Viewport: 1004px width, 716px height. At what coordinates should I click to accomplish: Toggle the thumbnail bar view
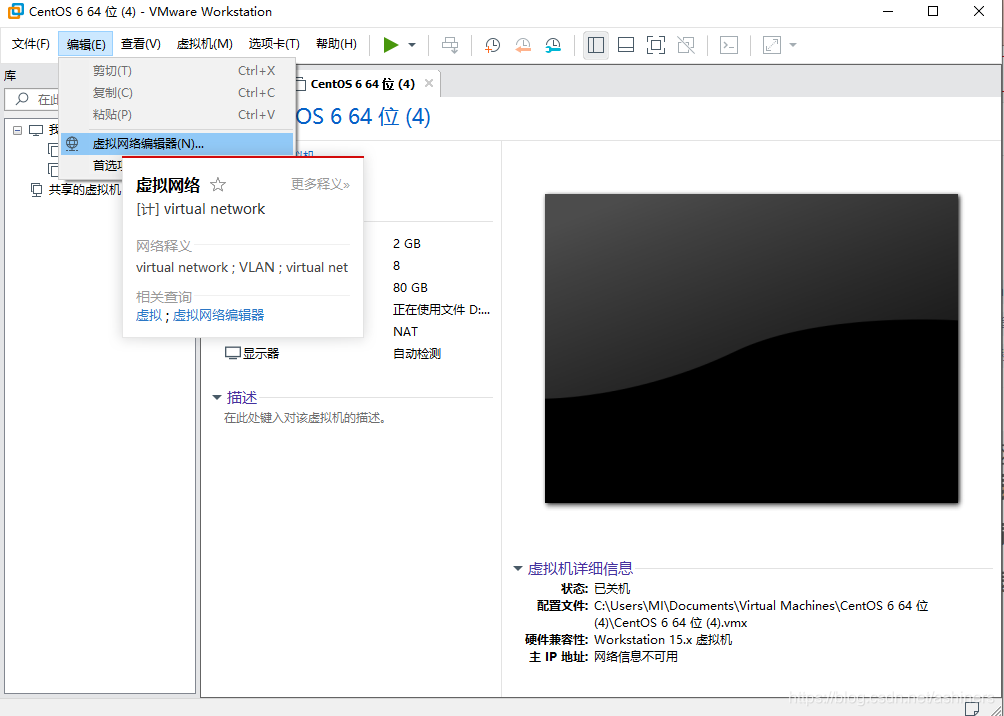[626, 45]
